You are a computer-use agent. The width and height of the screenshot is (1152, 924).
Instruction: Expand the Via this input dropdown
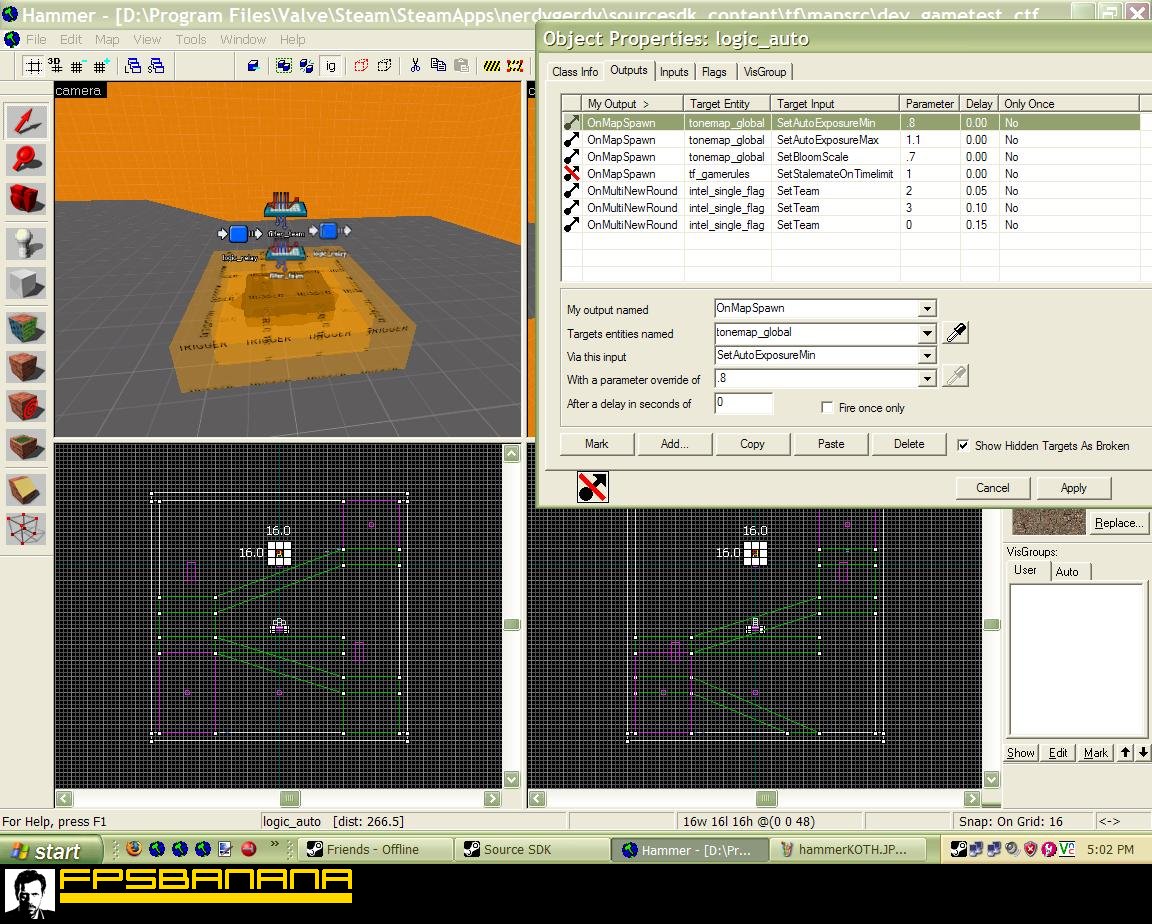click(x=927, y=355)
